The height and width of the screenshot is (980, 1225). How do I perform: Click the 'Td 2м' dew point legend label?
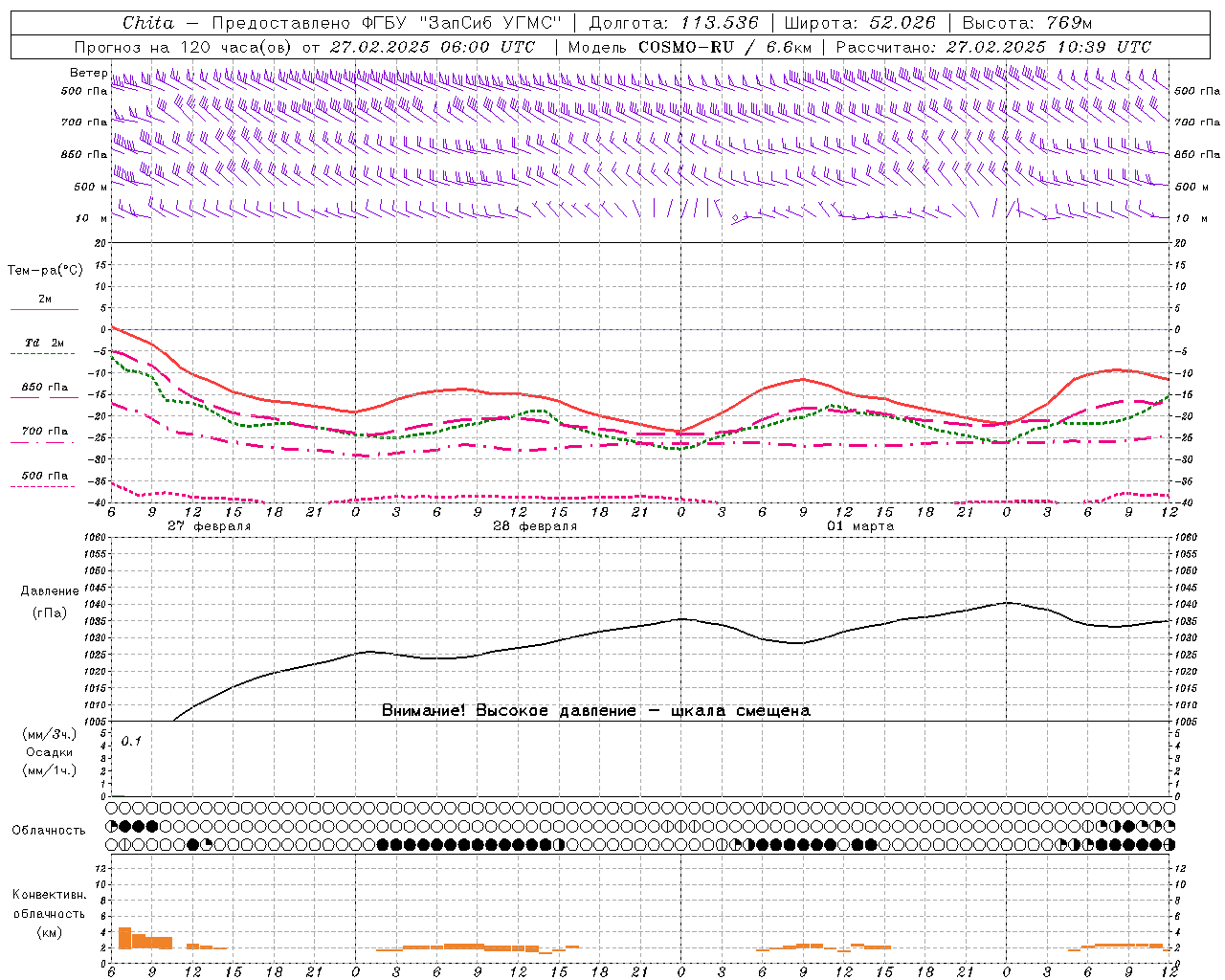click(44, 343)
